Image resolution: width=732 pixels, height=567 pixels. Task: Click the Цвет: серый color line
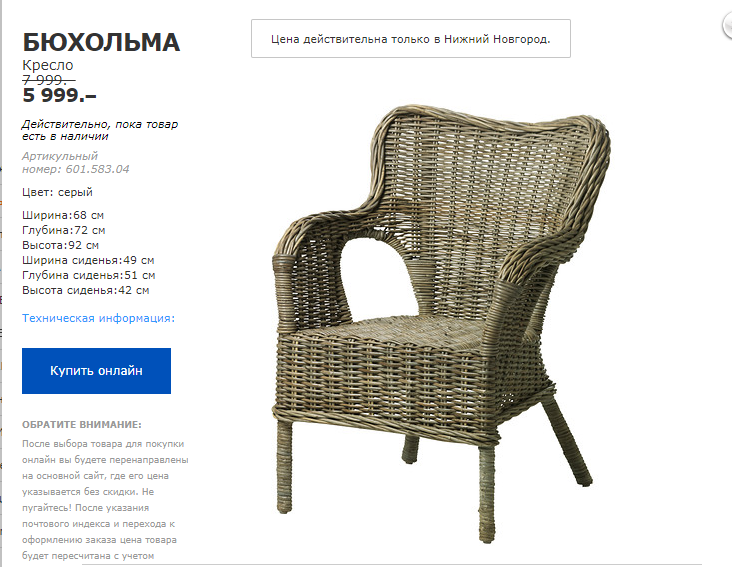click(57, 192)
